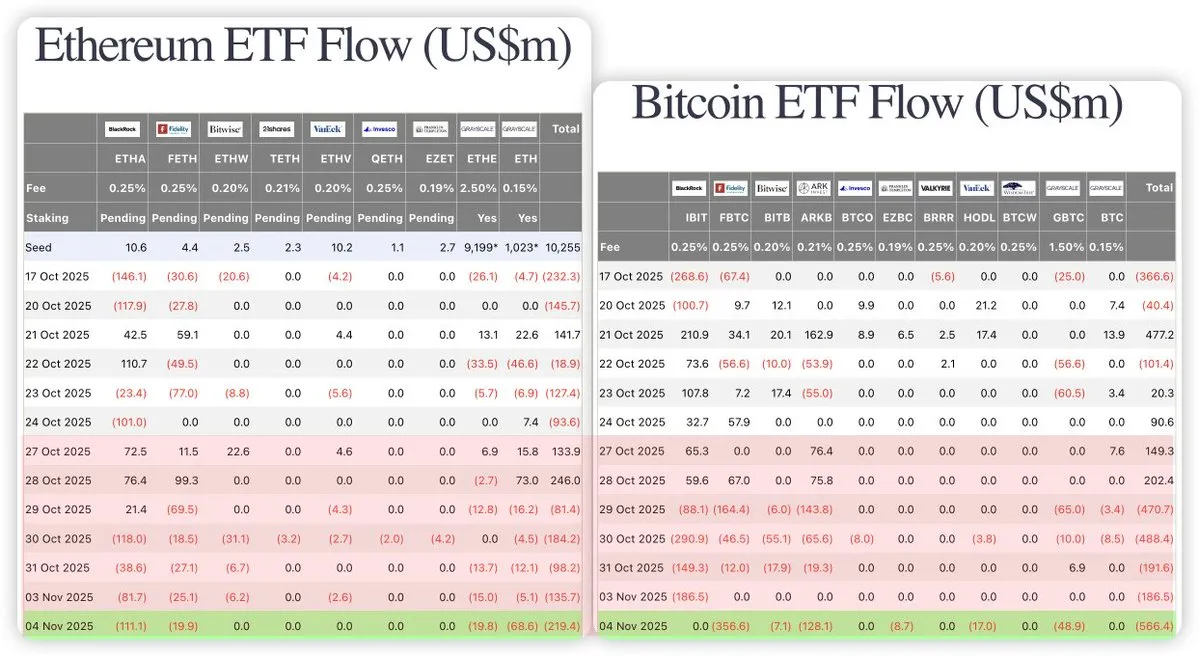
Task: Click the 21shares logo in Ethereum table
Action: coord(277,129)
